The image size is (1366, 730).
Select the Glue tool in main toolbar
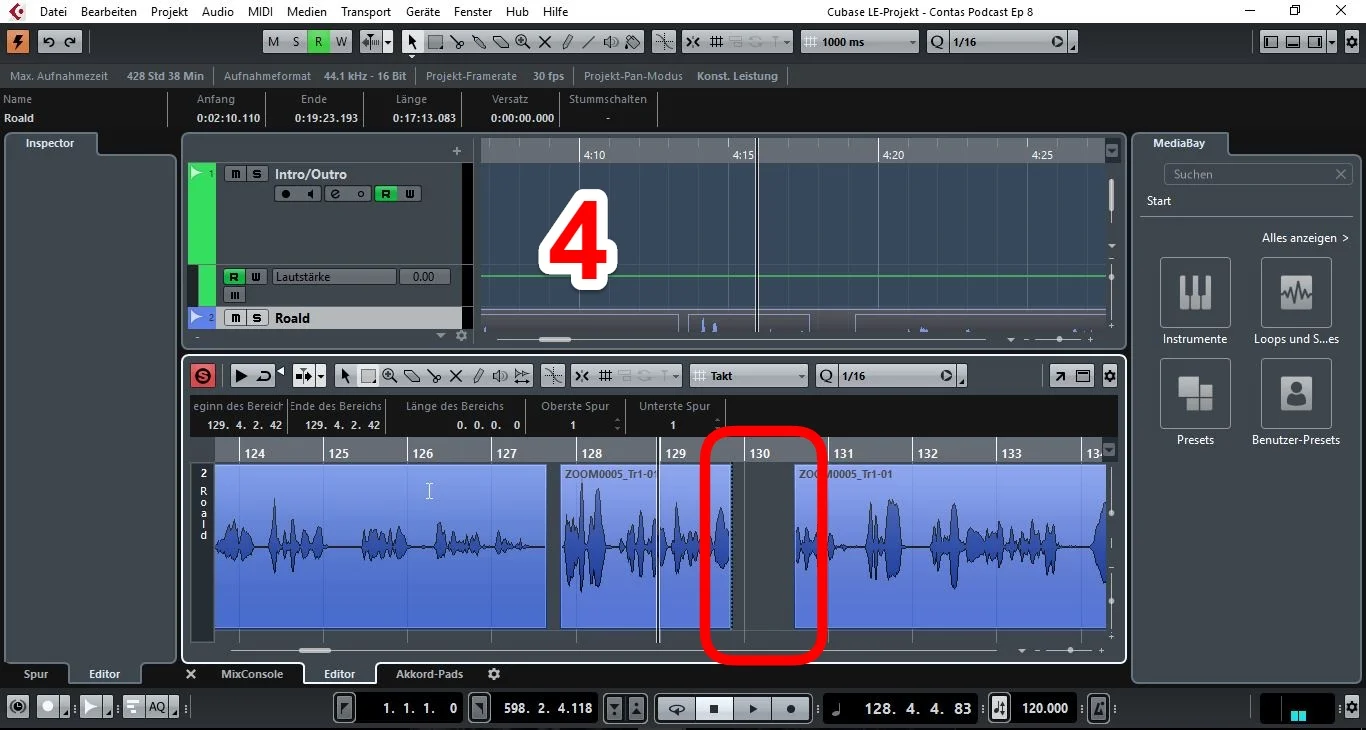[x=479, y=42]
